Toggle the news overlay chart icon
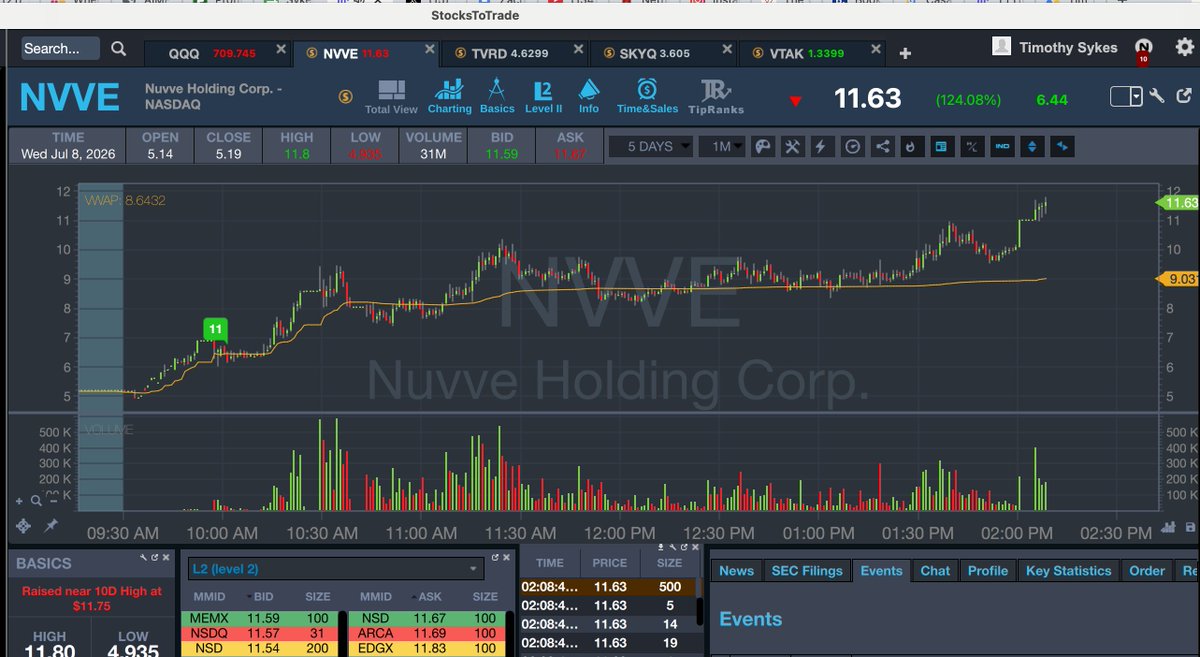Image resolution: width=1200 pixels, height=657 pixels. [x=941, y=146]
